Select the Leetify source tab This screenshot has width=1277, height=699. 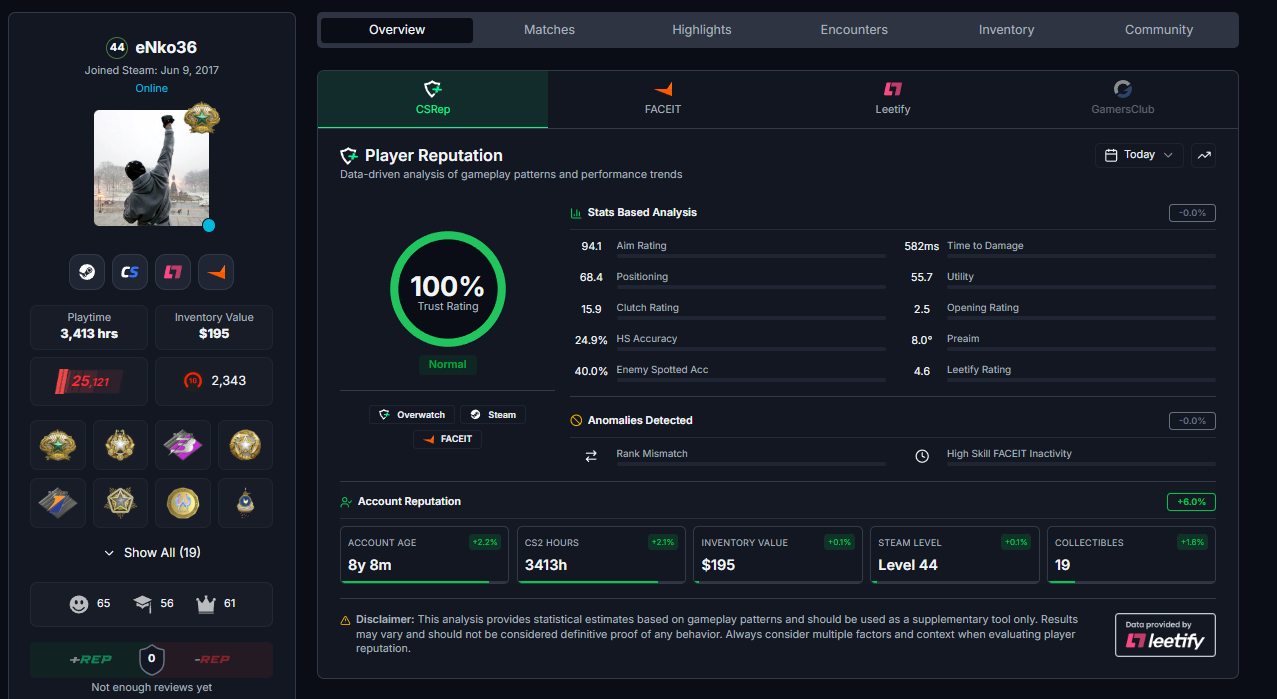tap(893, 99)
